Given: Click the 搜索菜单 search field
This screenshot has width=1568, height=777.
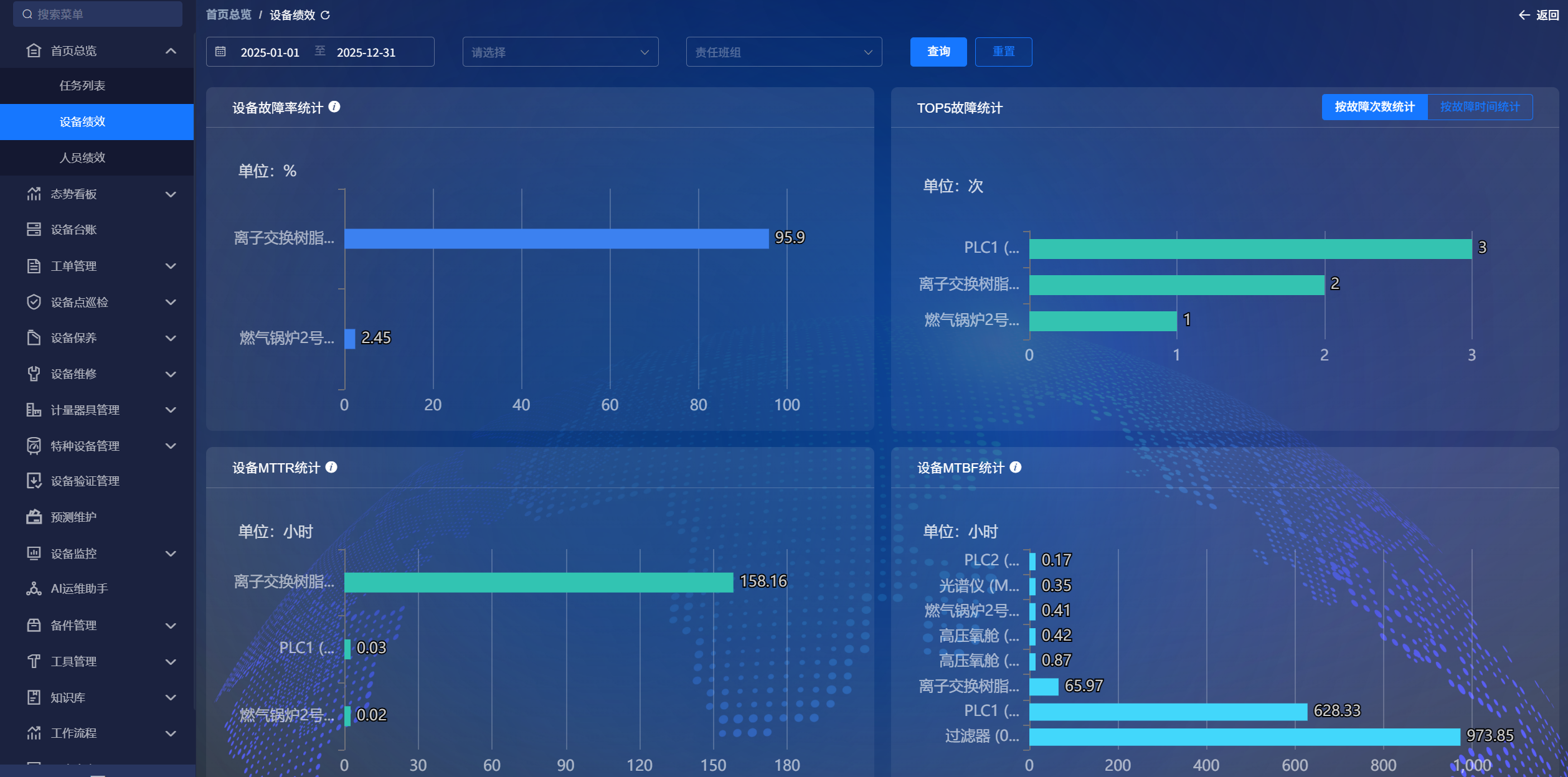Looking at the screenshot, I should (x=98, y=14).
